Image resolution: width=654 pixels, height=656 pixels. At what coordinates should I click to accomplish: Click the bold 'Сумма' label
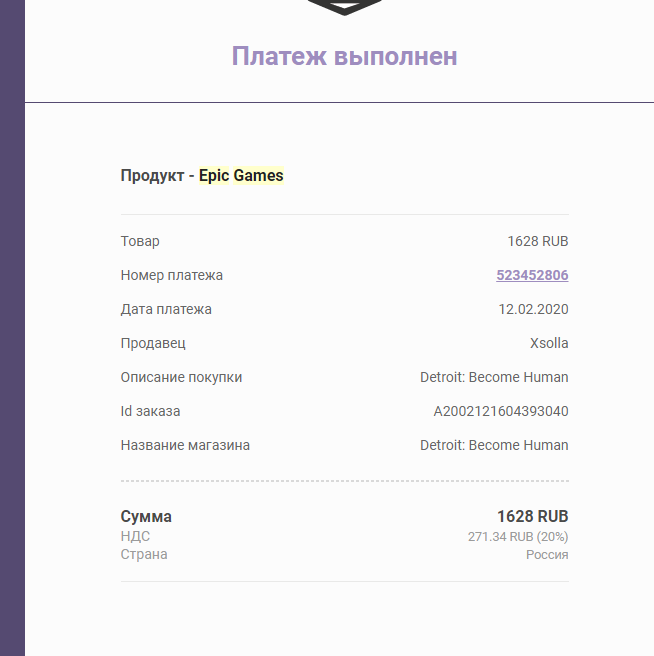146,517
